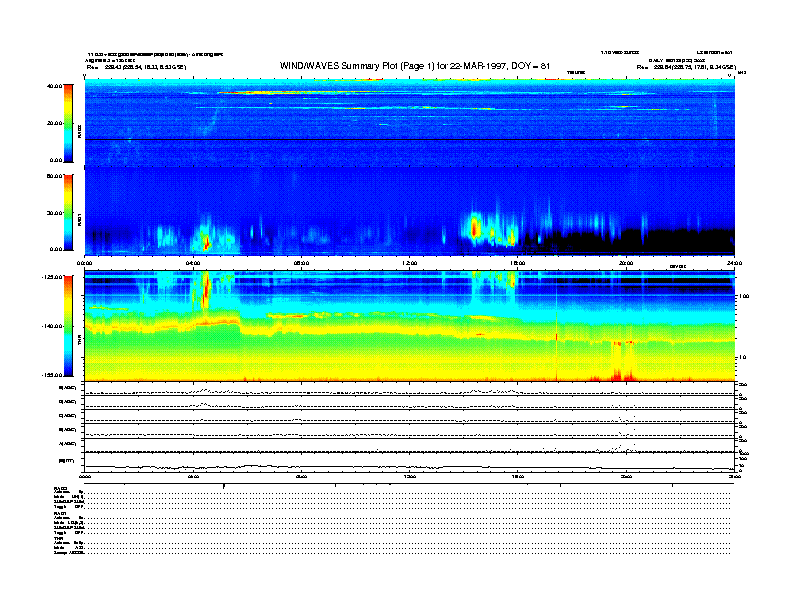This screenshot has height=612, width=792.
Task: Click the 20:00 time label under RAD1 panel
Action: (x=626, y=263)
